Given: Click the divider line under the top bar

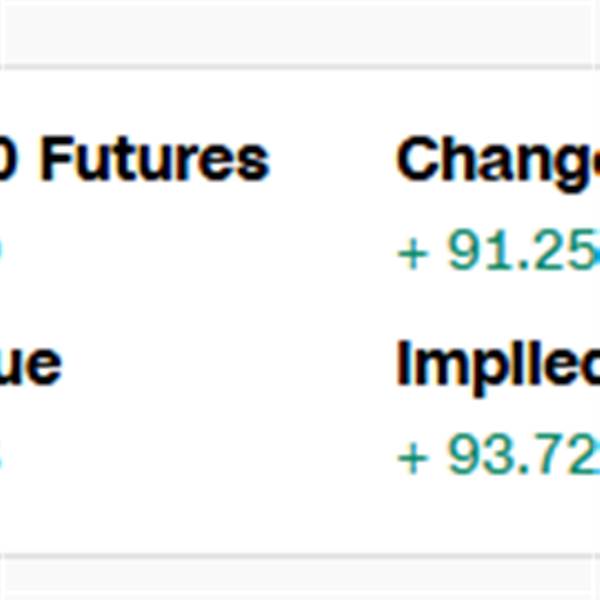Looking at the screenshot, I should point(300,67).
